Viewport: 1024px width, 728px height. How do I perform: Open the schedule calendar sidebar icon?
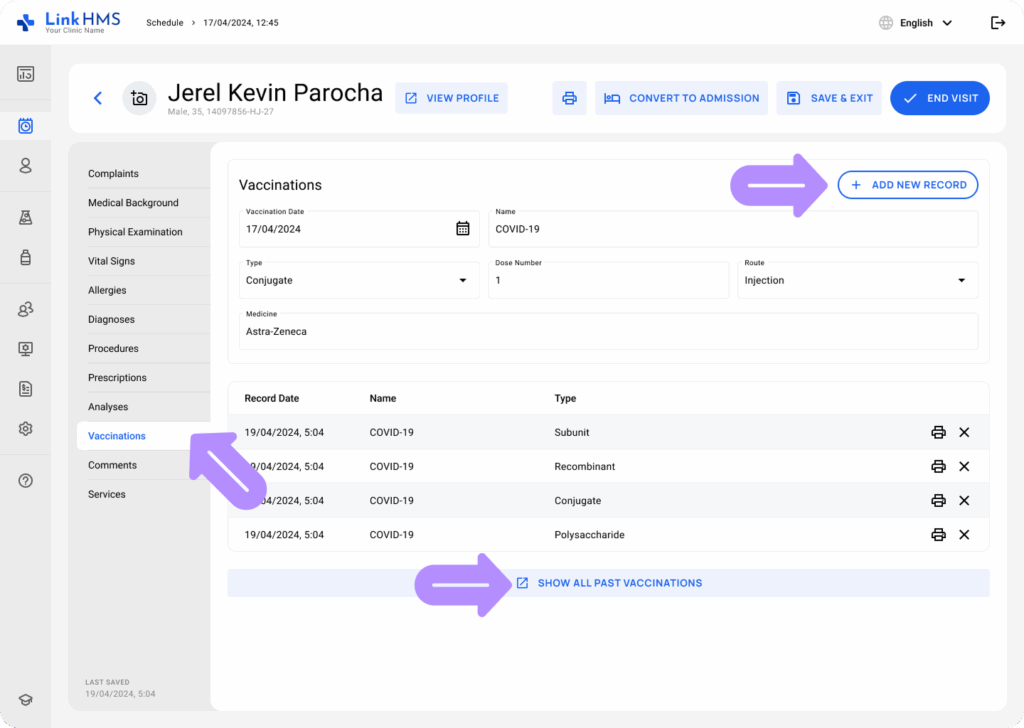(26, 126)
